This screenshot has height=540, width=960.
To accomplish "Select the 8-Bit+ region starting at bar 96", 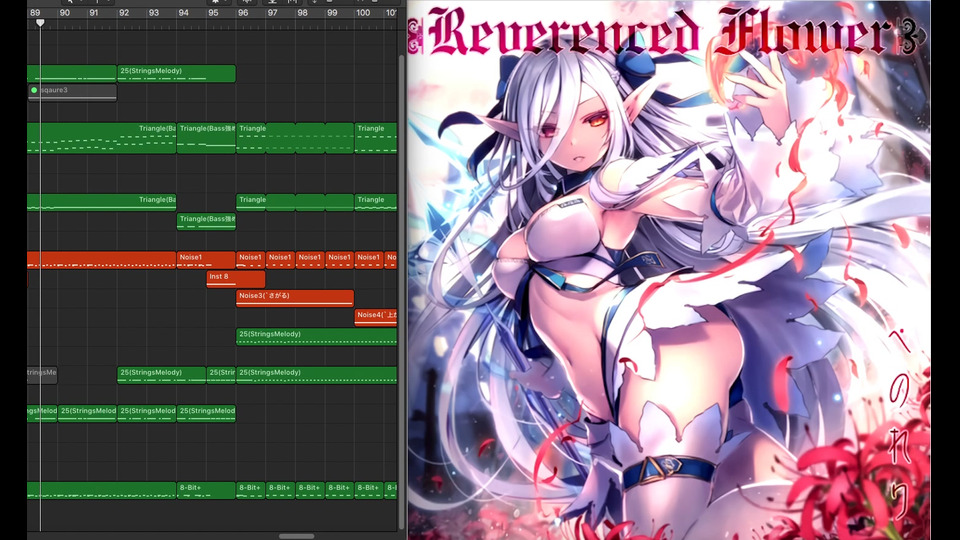I will click(250, 490).
